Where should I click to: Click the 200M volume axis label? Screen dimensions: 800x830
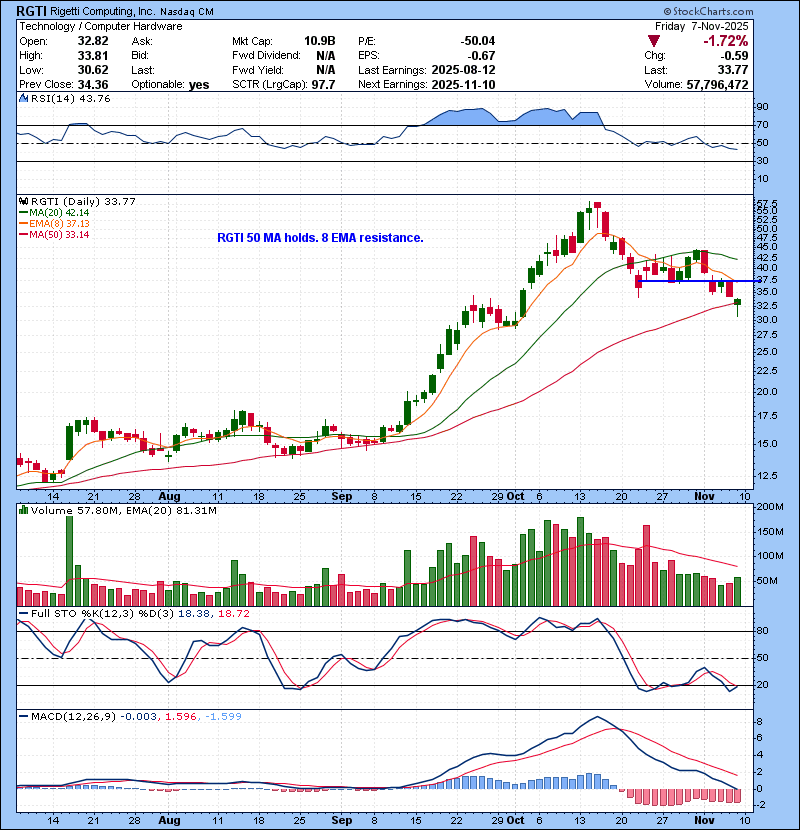pyautogui.click(x=770, y=507)
